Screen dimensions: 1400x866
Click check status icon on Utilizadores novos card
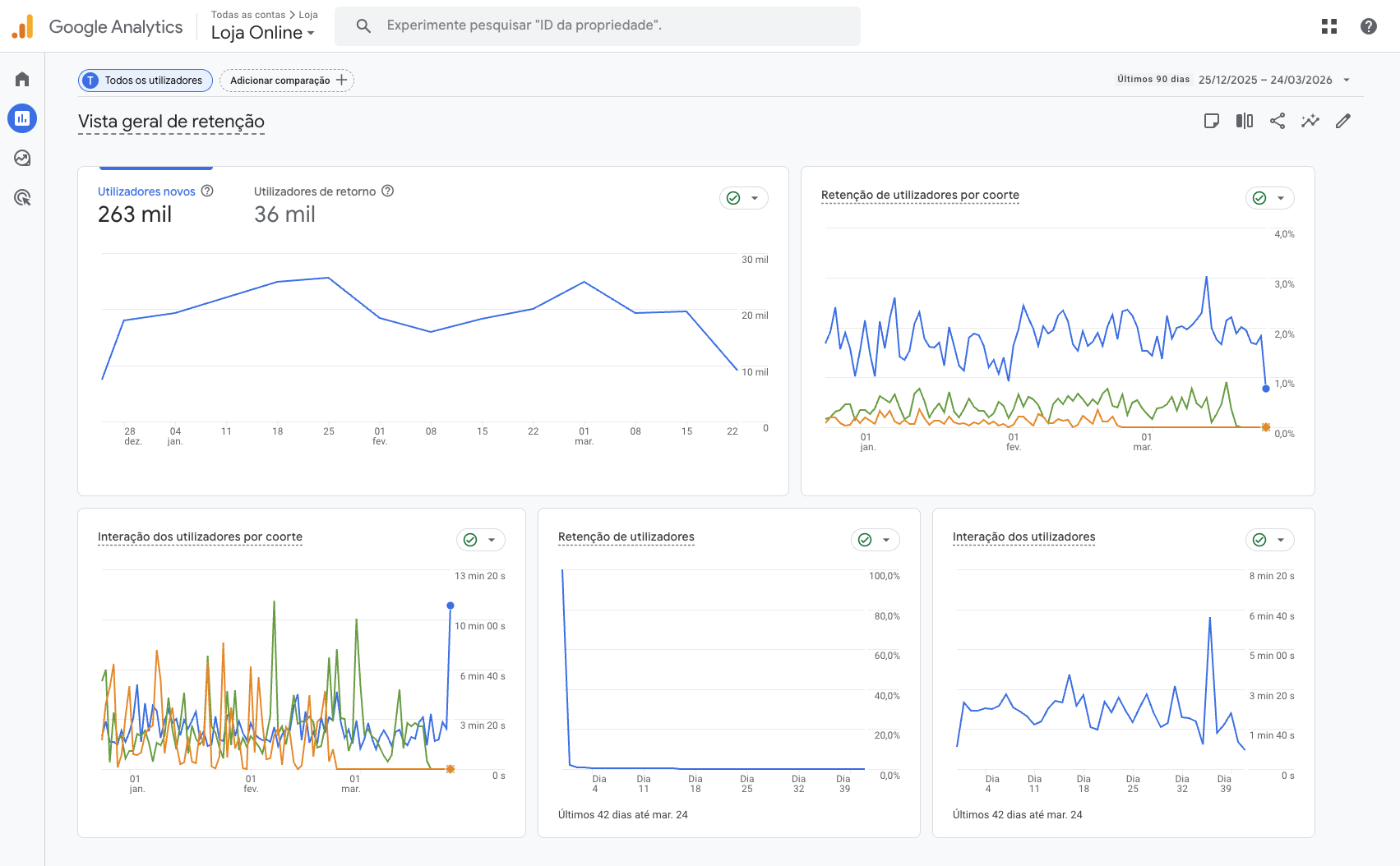point(733,198)
